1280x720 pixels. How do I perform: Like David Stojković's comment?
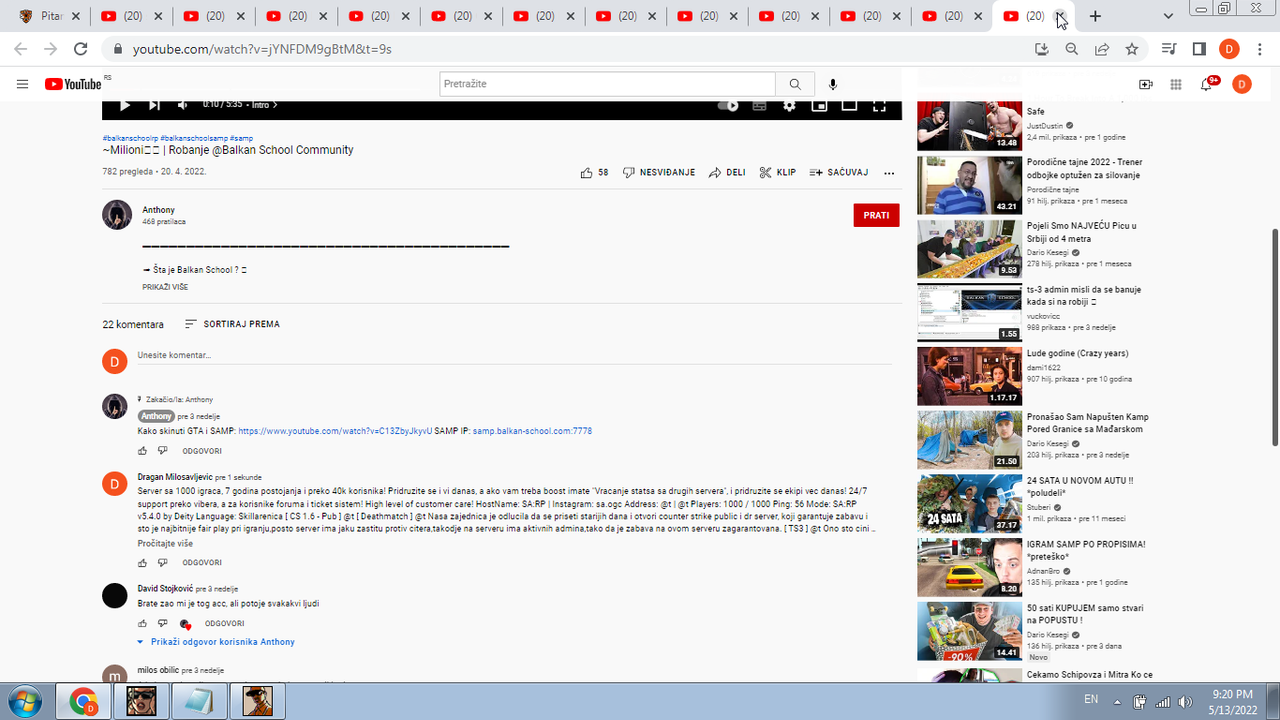[142, 623]
